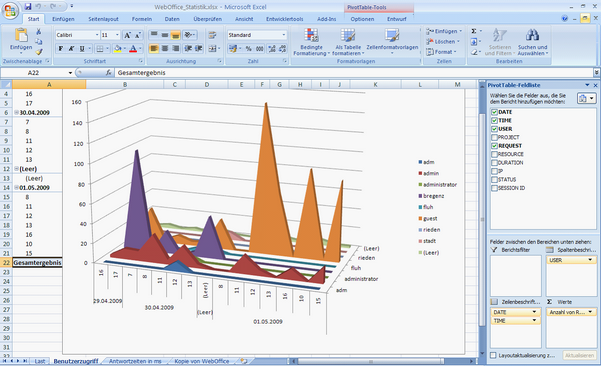This screenshot has height=366, width=601.
Task: Click the Einfügen cells button
Action: coord(445,31)
